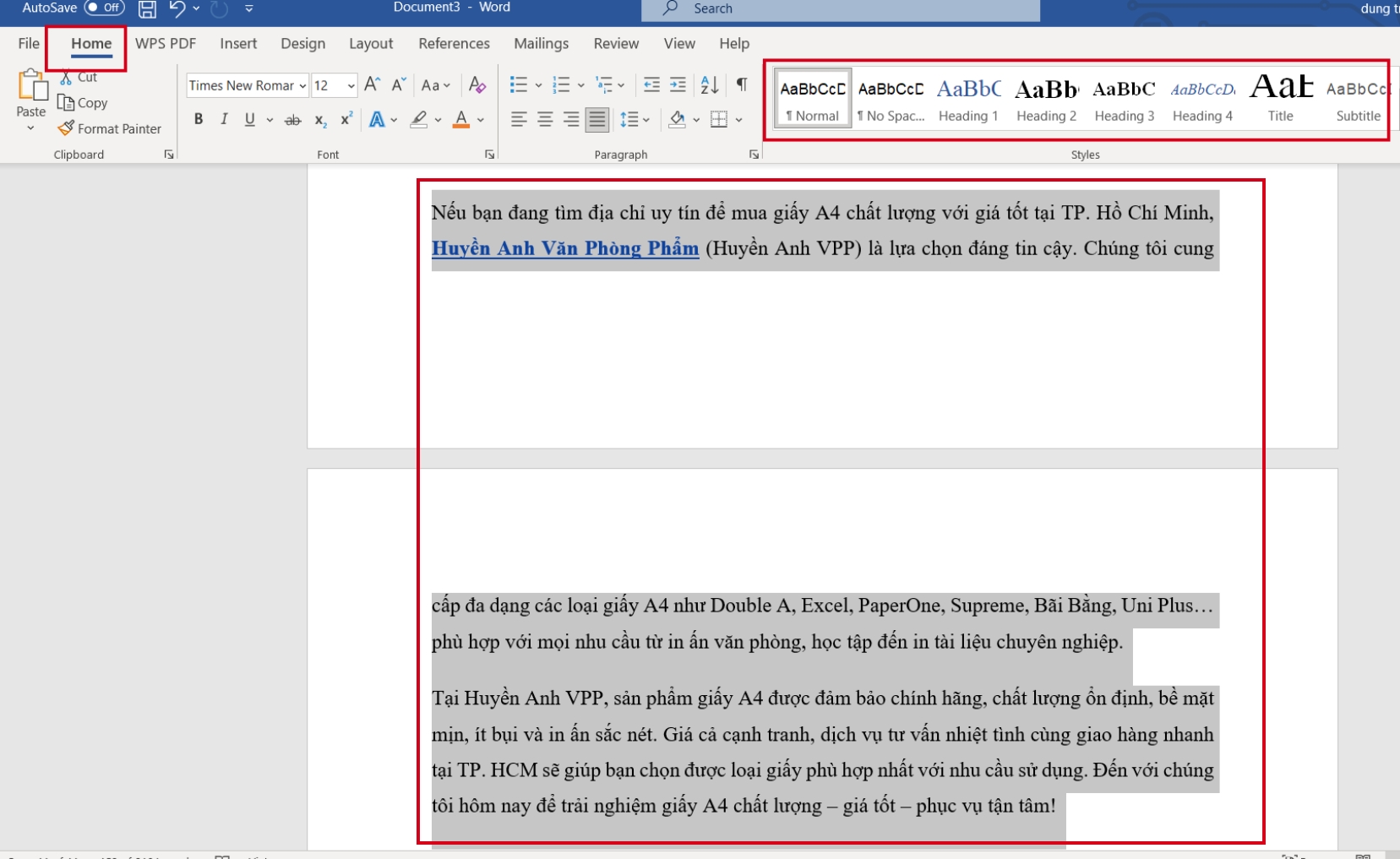This screenshot has width=1400, height=859.
Task: Apply the red font color
Action: point(461,120)
